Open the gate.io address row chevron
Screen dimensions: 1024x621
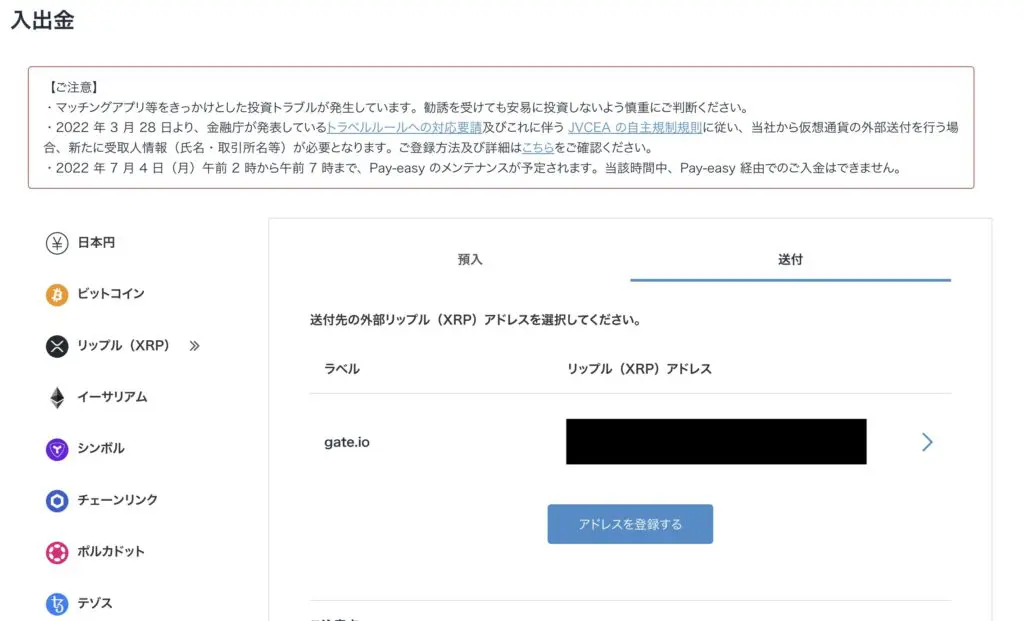tap(925, 441)
